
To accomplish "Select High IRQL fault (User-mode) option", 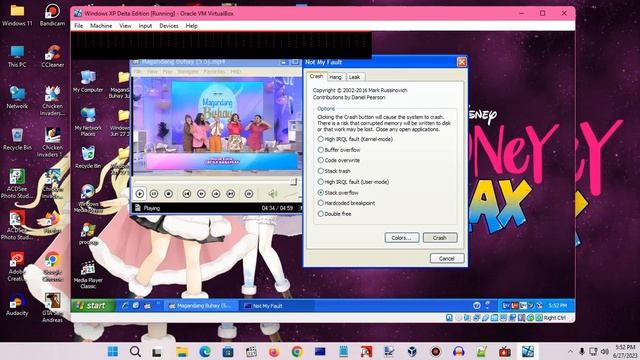I will (x=321, y=182).
